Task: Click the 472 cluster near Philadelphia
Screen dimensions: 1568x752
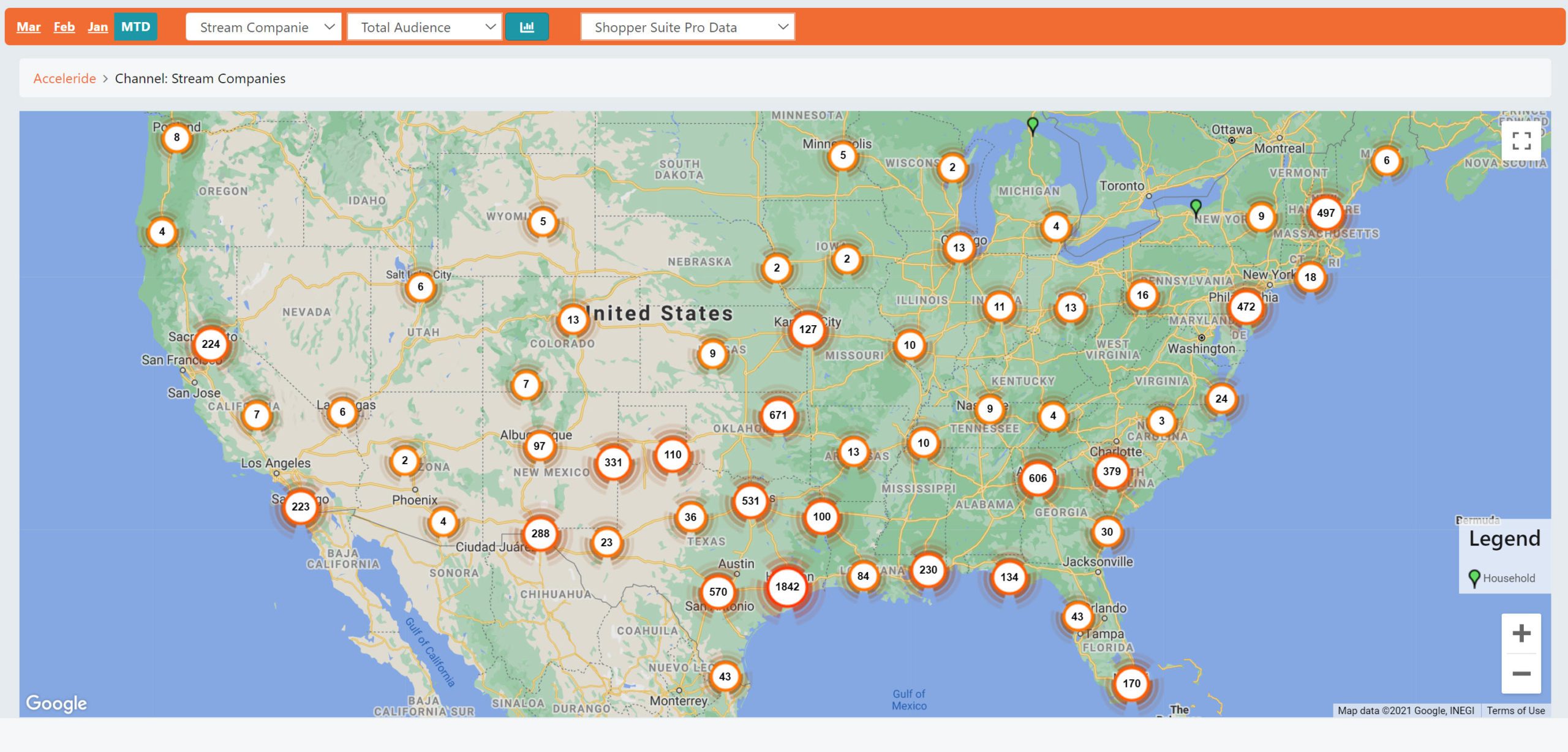Action: (x=1246, y=307)
